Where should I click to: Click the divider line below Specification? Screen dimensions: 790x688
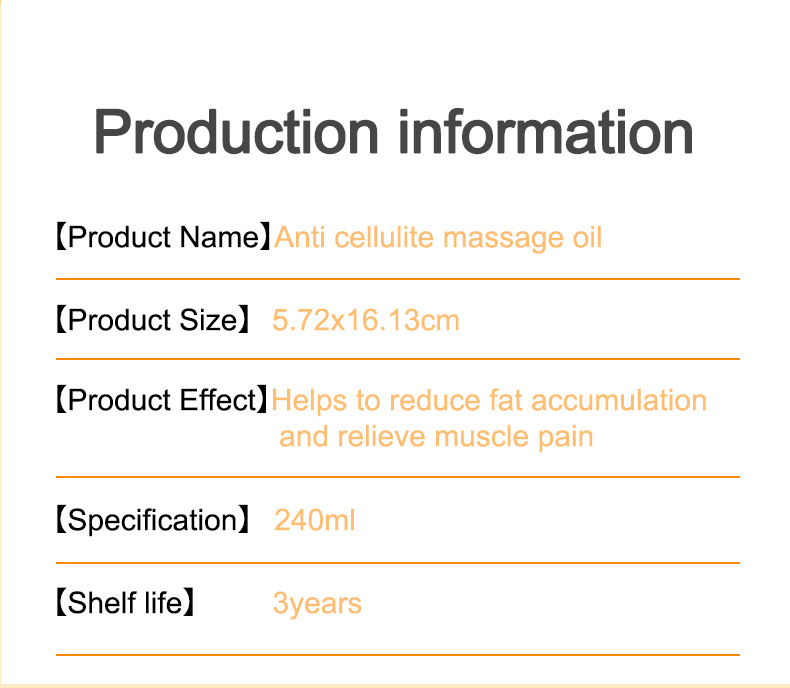tap(397, 563)
